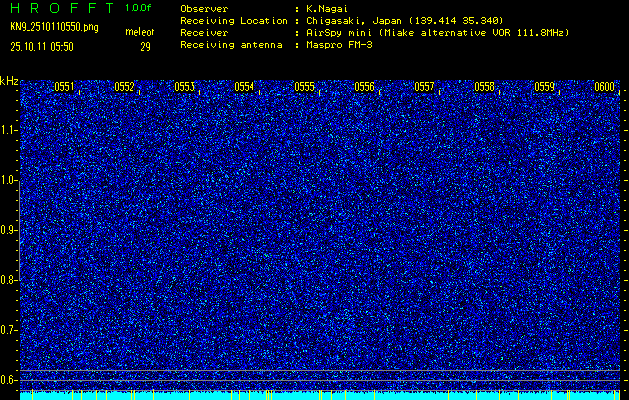Click the HROFFT title text
Image resolution: width=629 pixels, height=400 pixels.
coord(62,8)
